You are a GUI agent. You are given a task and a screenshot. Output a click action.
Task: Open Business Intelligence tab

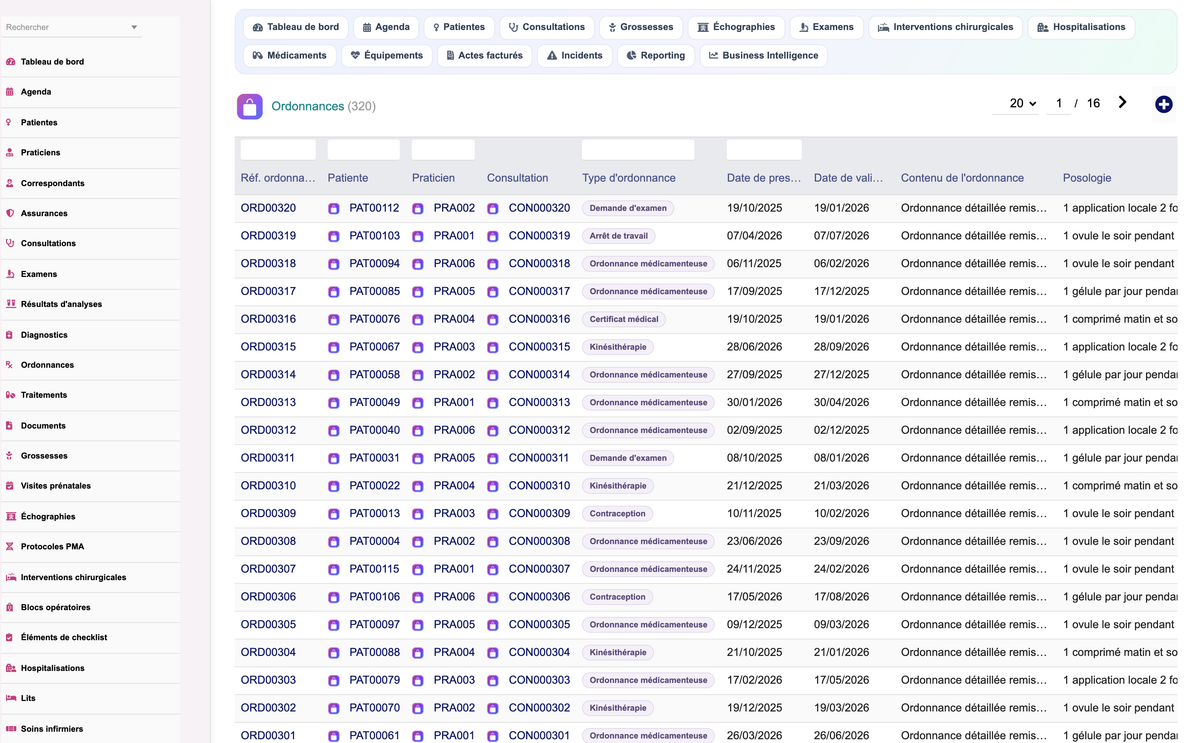pyautogui.click(x=764, y=55)
